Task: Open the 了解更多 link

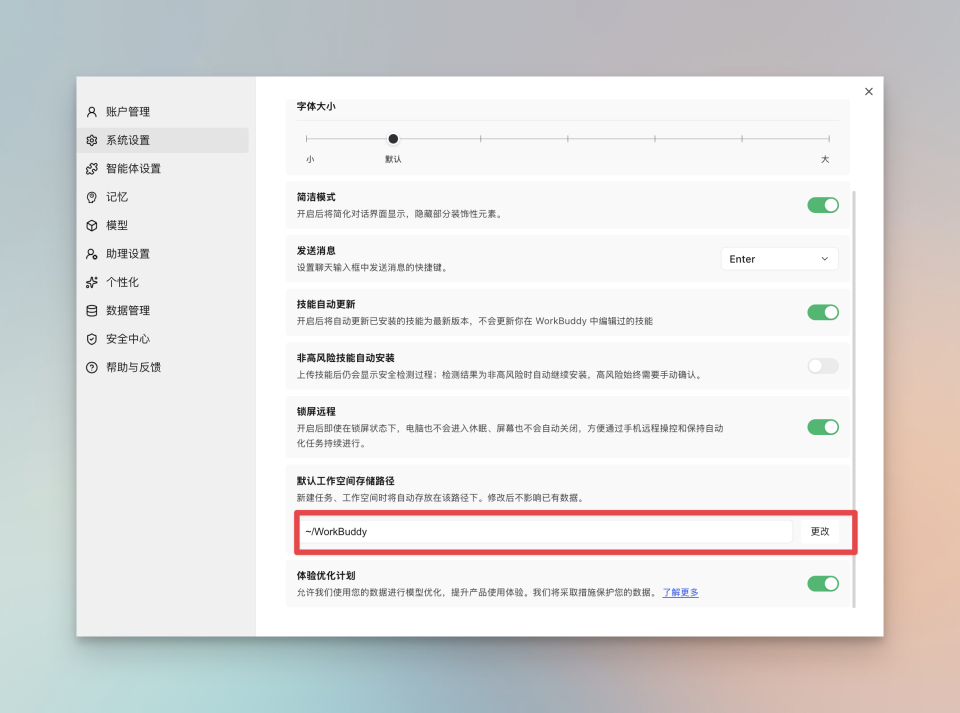Action: click(680, 592)
